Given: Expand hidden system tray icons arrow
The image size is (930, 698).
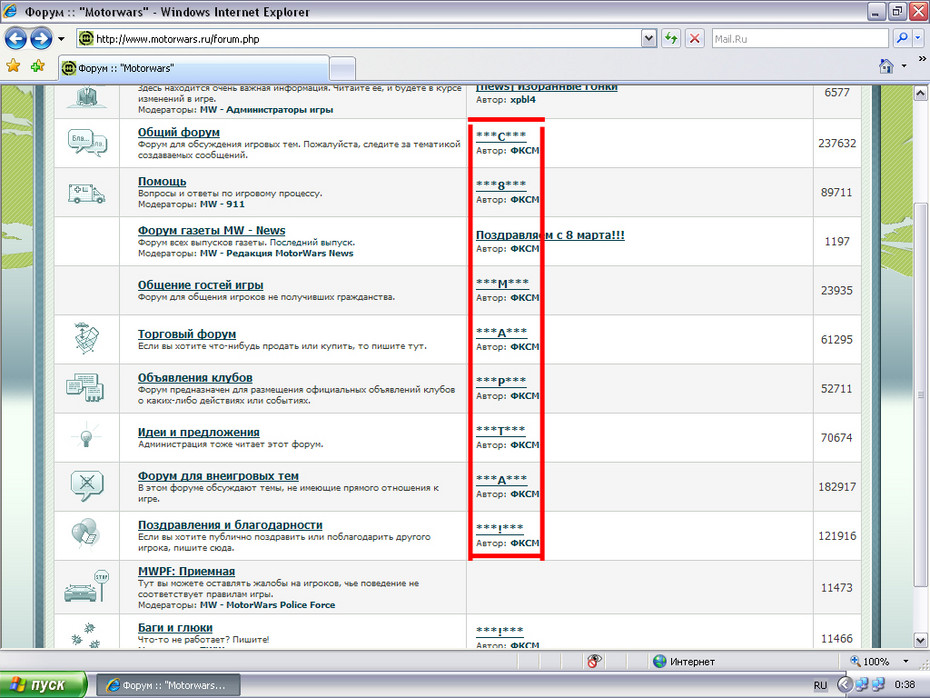Looking at the screenshot, I should coord(845,685).
